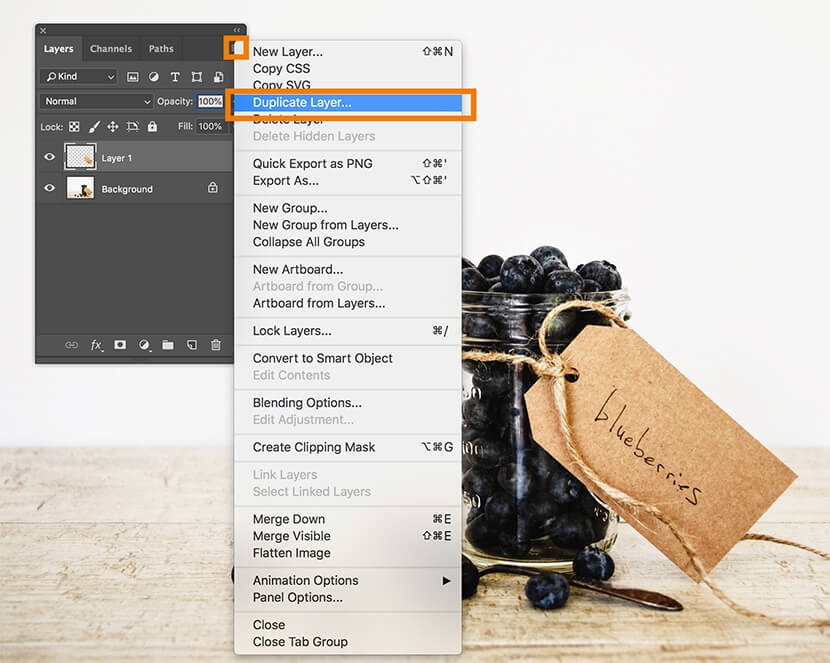Viewport: 830px width, 663px height.
Task: Add a layer mask using bottom icon
Action: [120, 345]
